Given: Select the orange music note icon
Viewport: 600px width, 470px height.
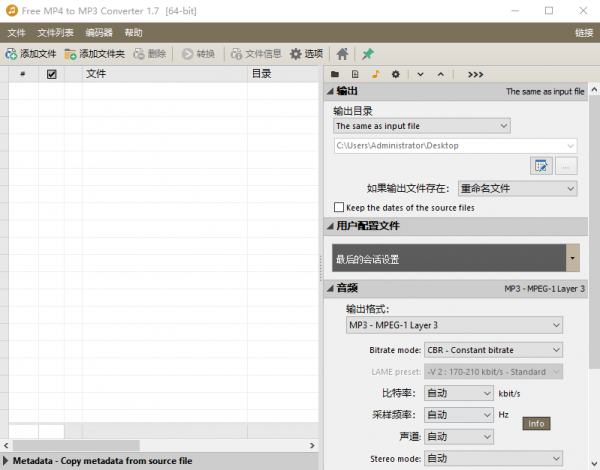Looking at the screenshot, I should pos(376,74).
